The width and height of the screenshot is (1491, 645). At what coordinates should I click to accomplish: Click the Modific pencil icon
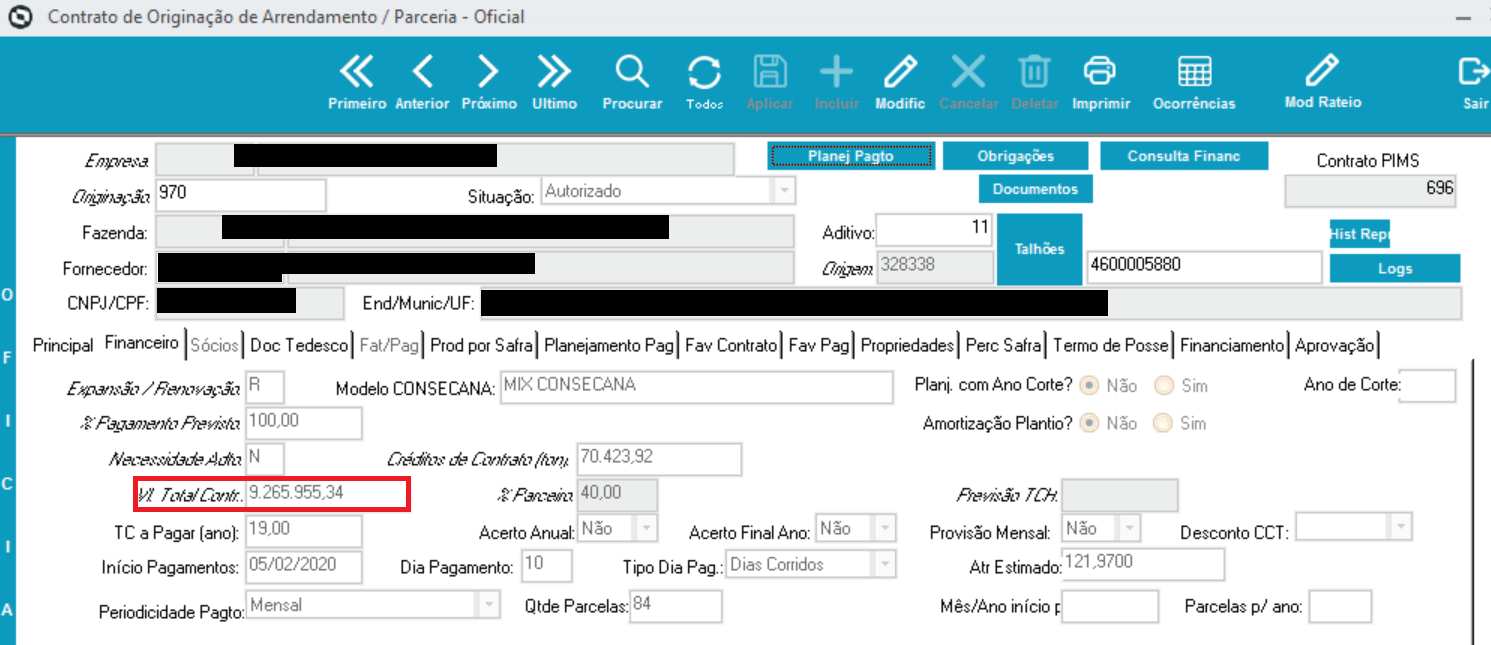(900, 73)
